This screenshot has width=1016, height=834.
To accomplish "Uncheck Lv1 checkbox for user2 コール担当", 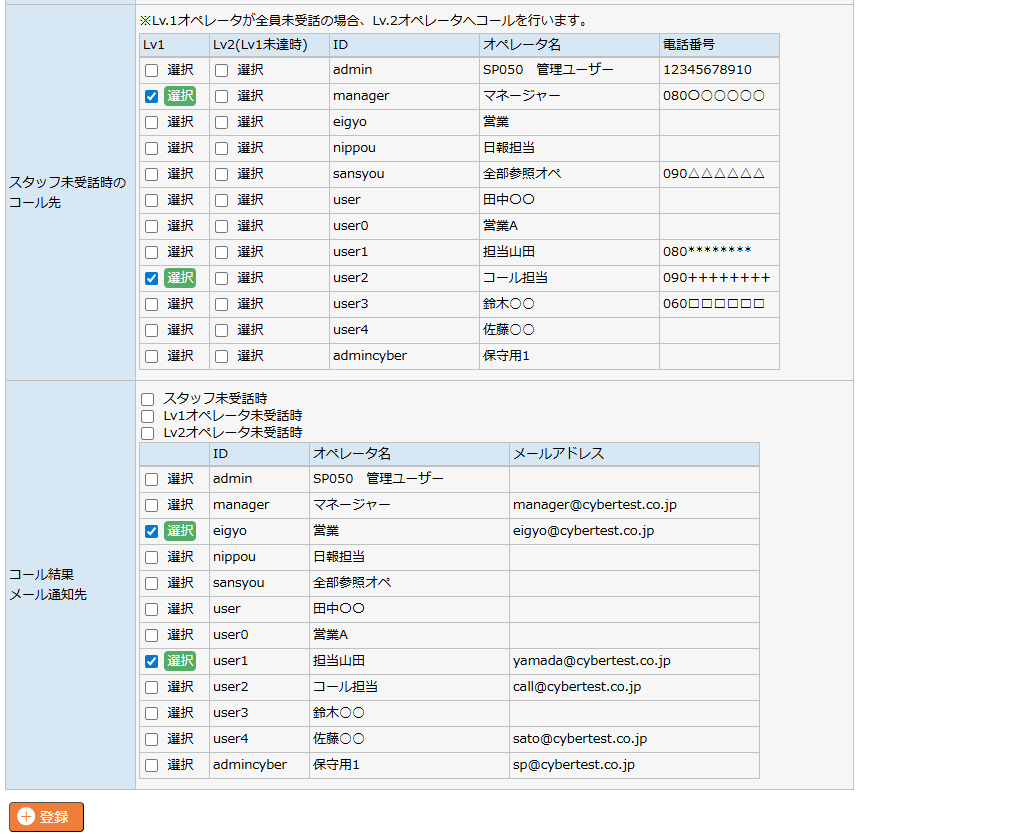I will [x=152, y=279].
